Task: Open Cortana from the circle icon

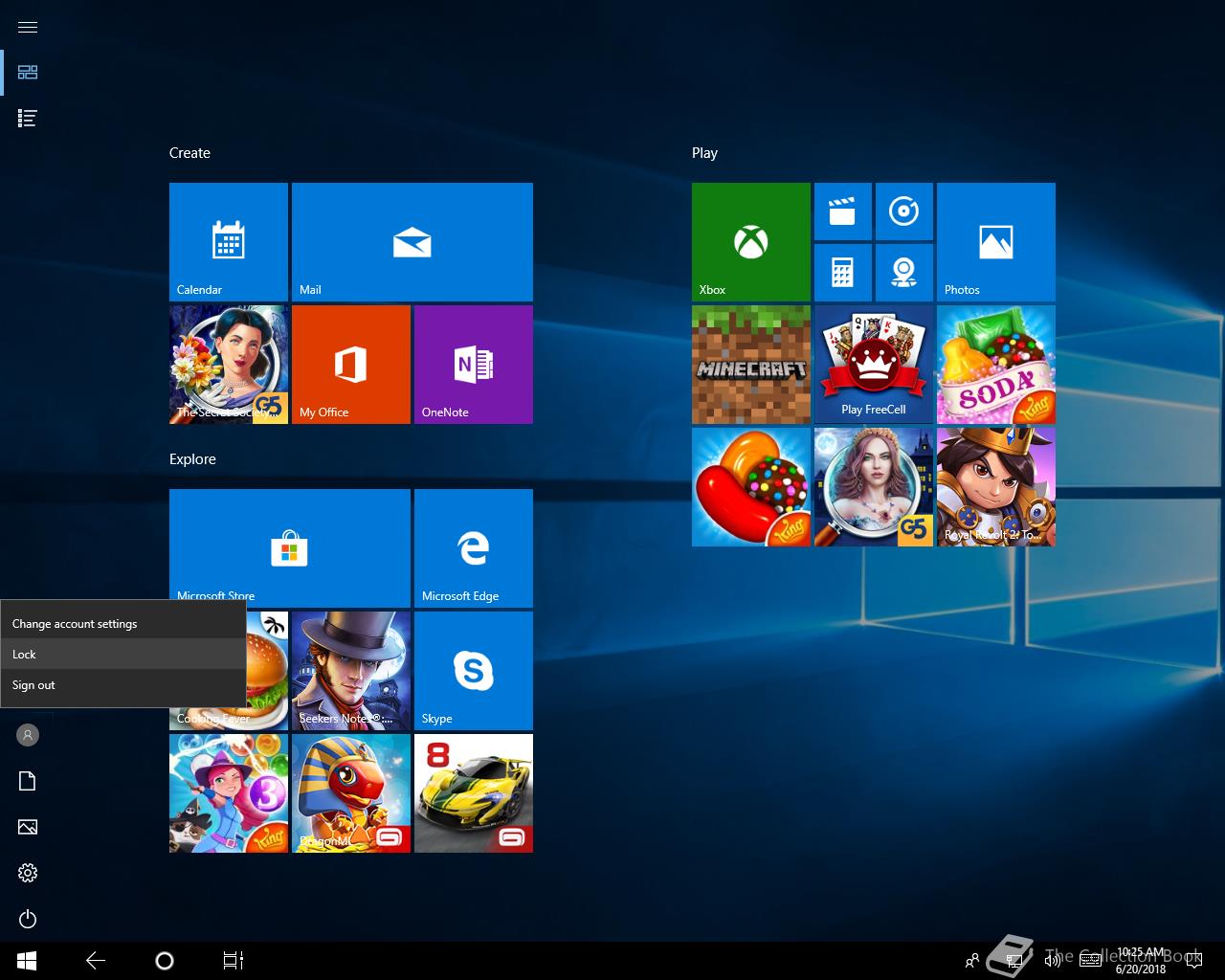Action: (x=165, y=961)
